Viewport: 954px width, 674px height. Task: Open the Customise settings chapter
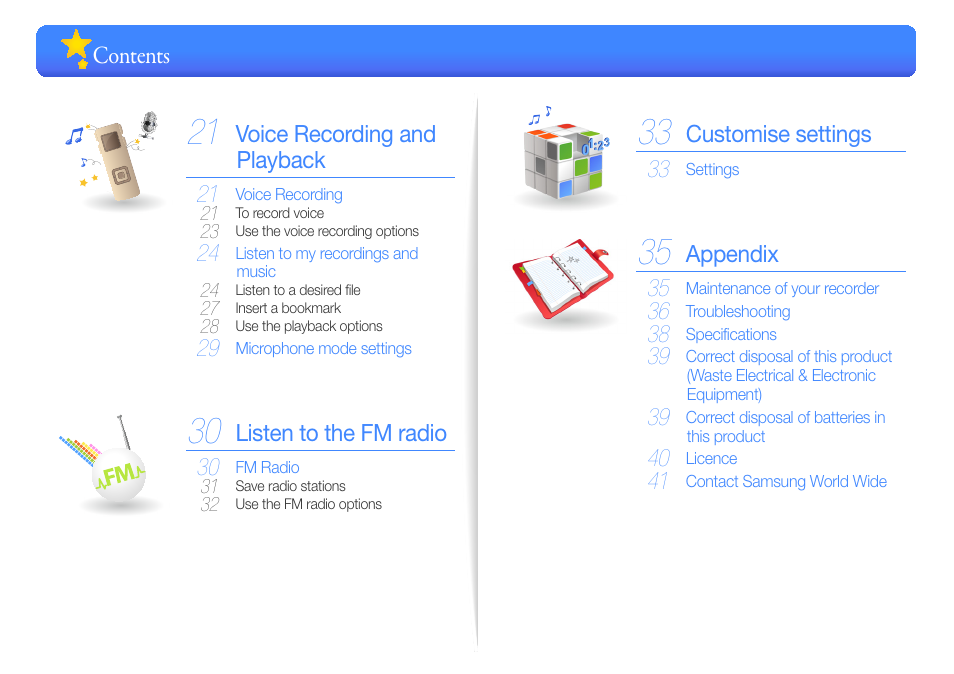pyautogui.click(x=778, y=134)
